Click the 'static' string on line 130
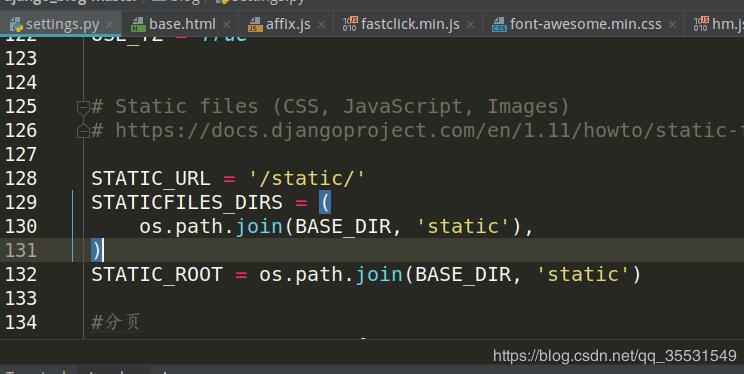This screenshot has width=744, height=374. tap(464, 226)
